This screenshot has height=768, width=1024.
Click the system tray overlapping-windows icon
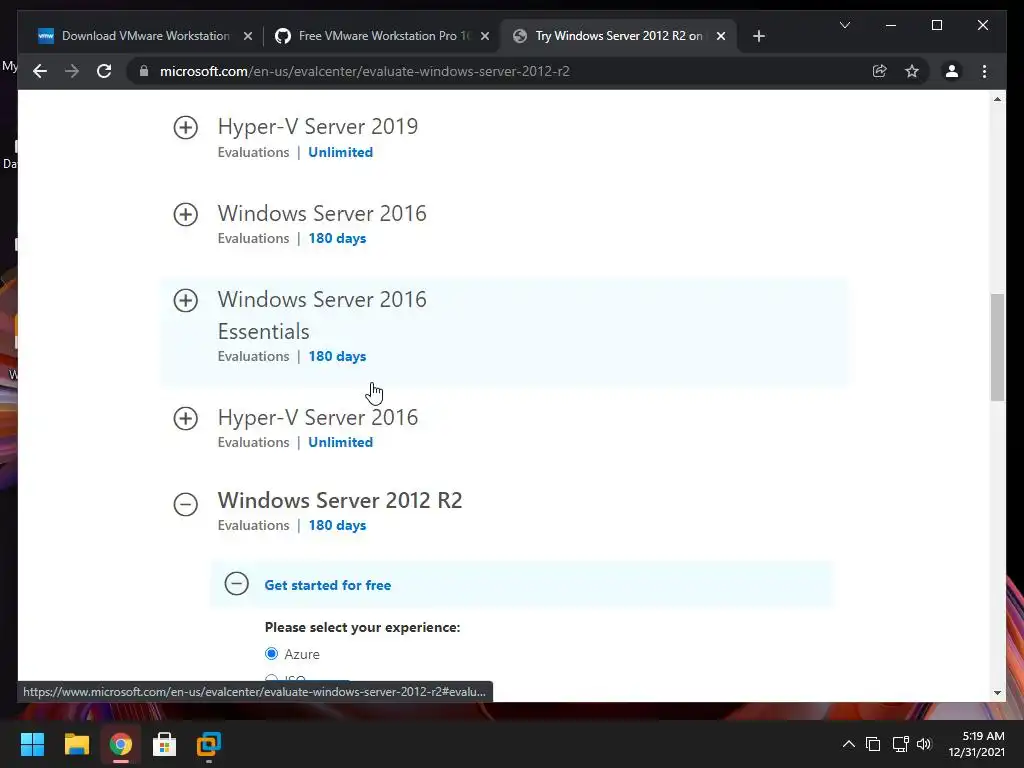click(873, 744)
